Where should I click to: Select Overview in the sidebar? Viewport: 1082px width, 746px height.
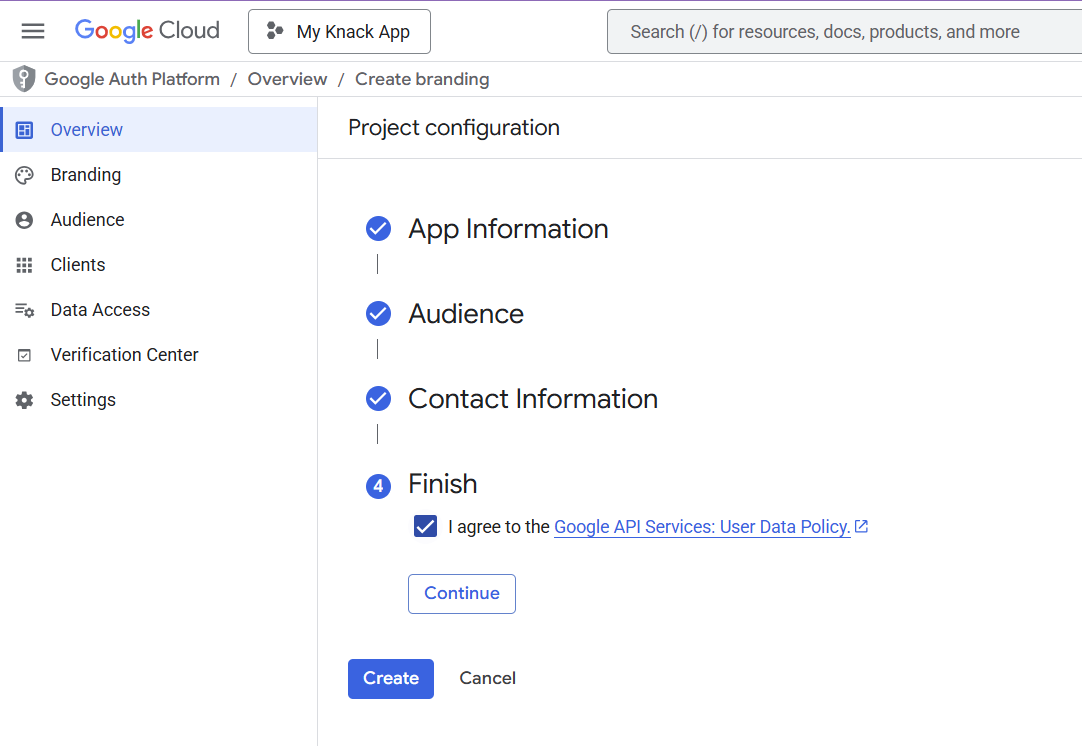[87, 130]
